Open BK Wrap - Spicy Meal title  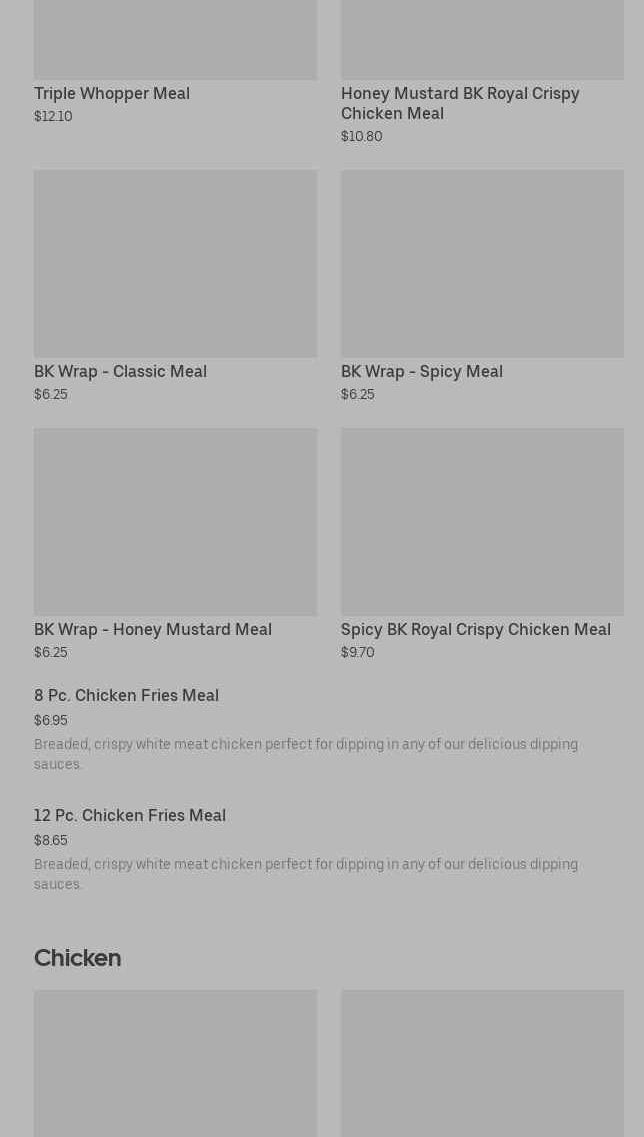(x=421, y=371)
